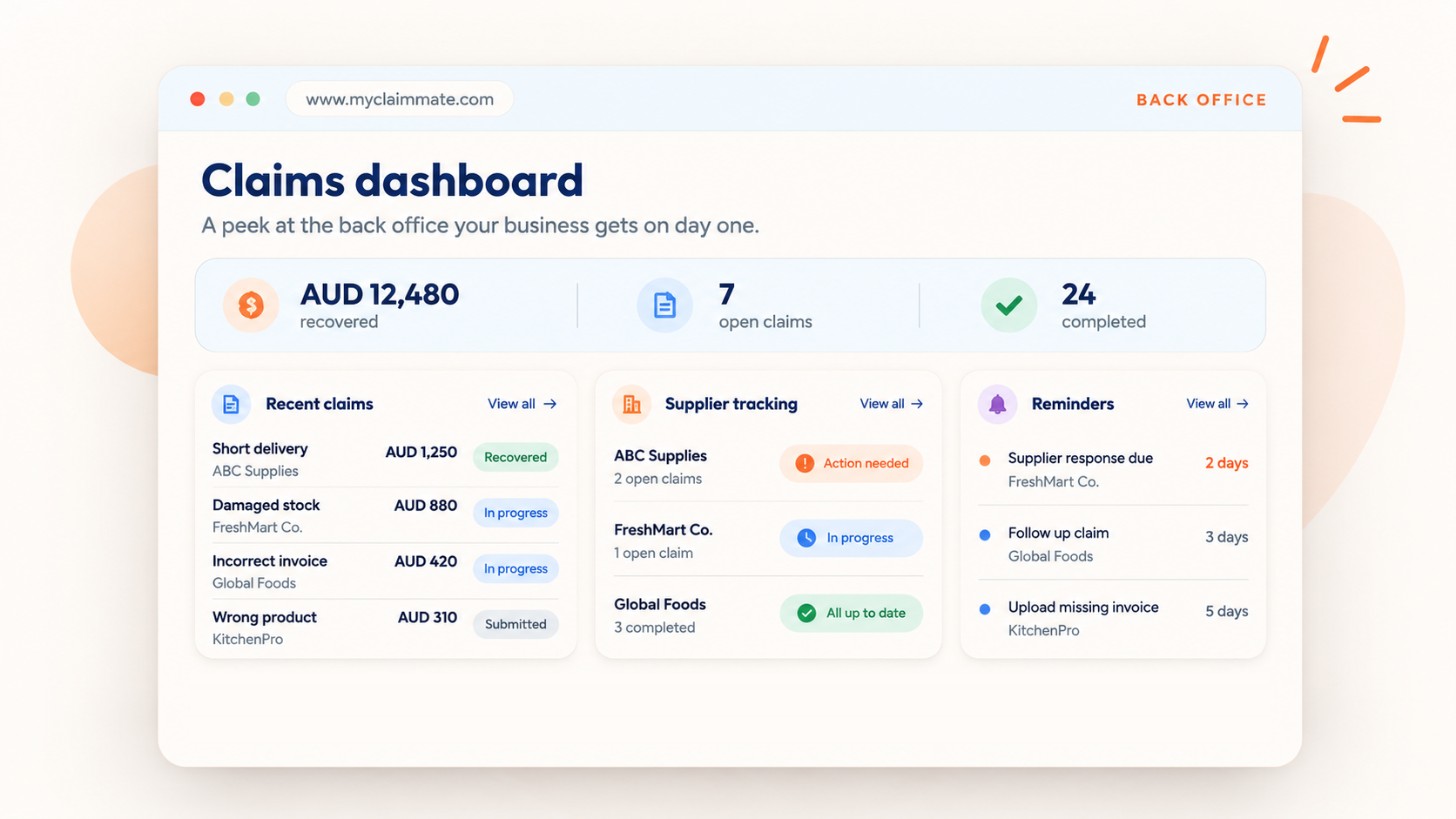
Task: Click the AUD 1,250 amount
Action: [421, 453]
